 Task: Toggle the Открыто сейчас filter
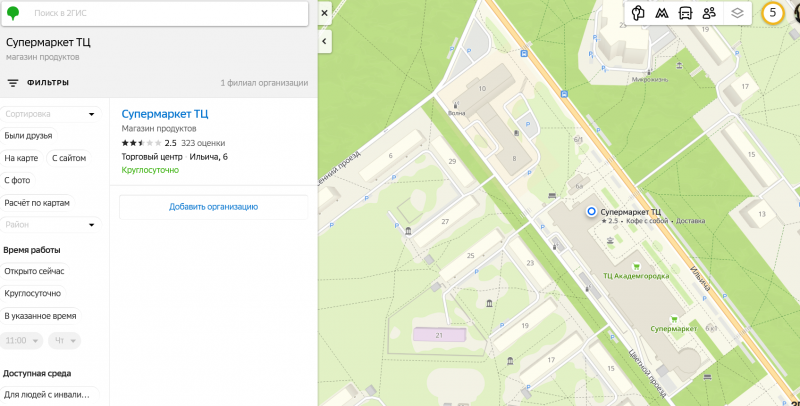[35, 271]
